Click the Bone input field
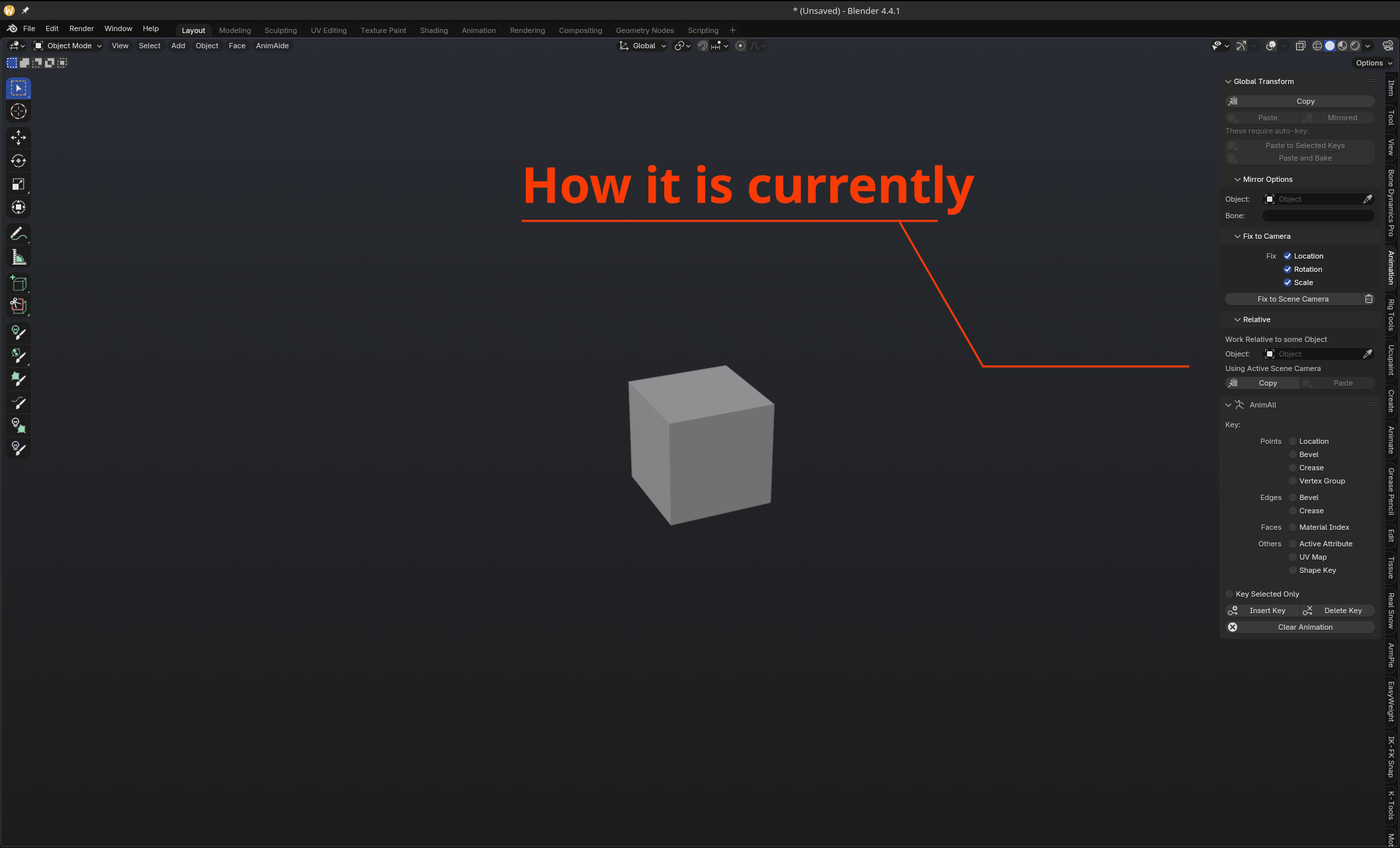1400x848 pixels. [x=1319, y=216]
